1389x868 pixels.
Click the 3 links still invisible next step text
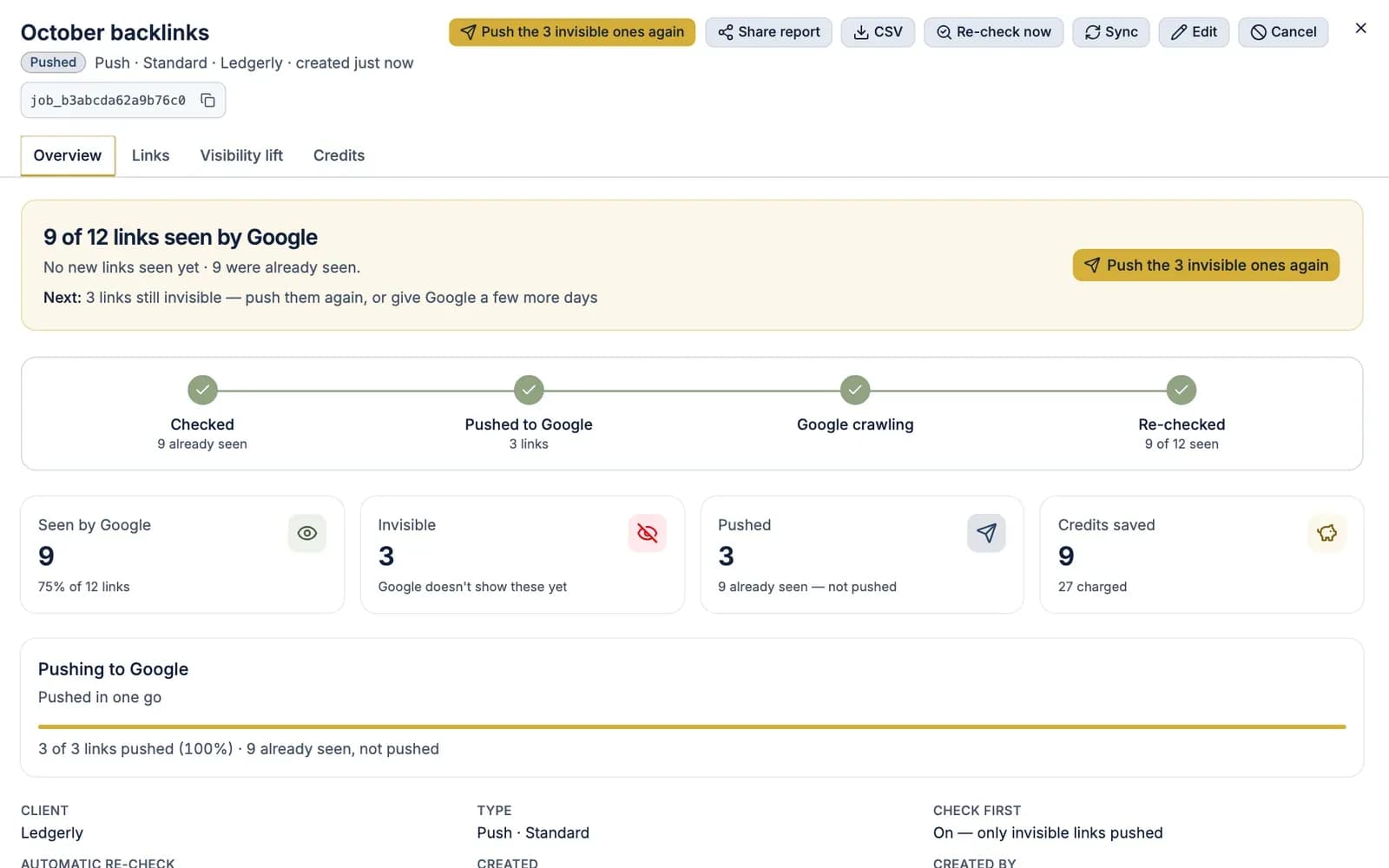pyautogui.click(x=320, y=298)
